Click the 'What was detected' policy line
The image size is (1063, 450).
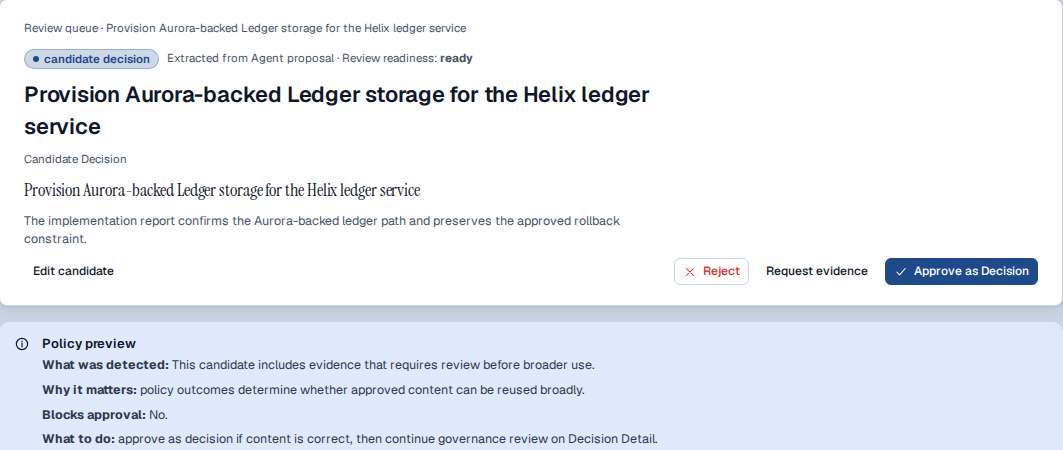(x=319, y=365)
